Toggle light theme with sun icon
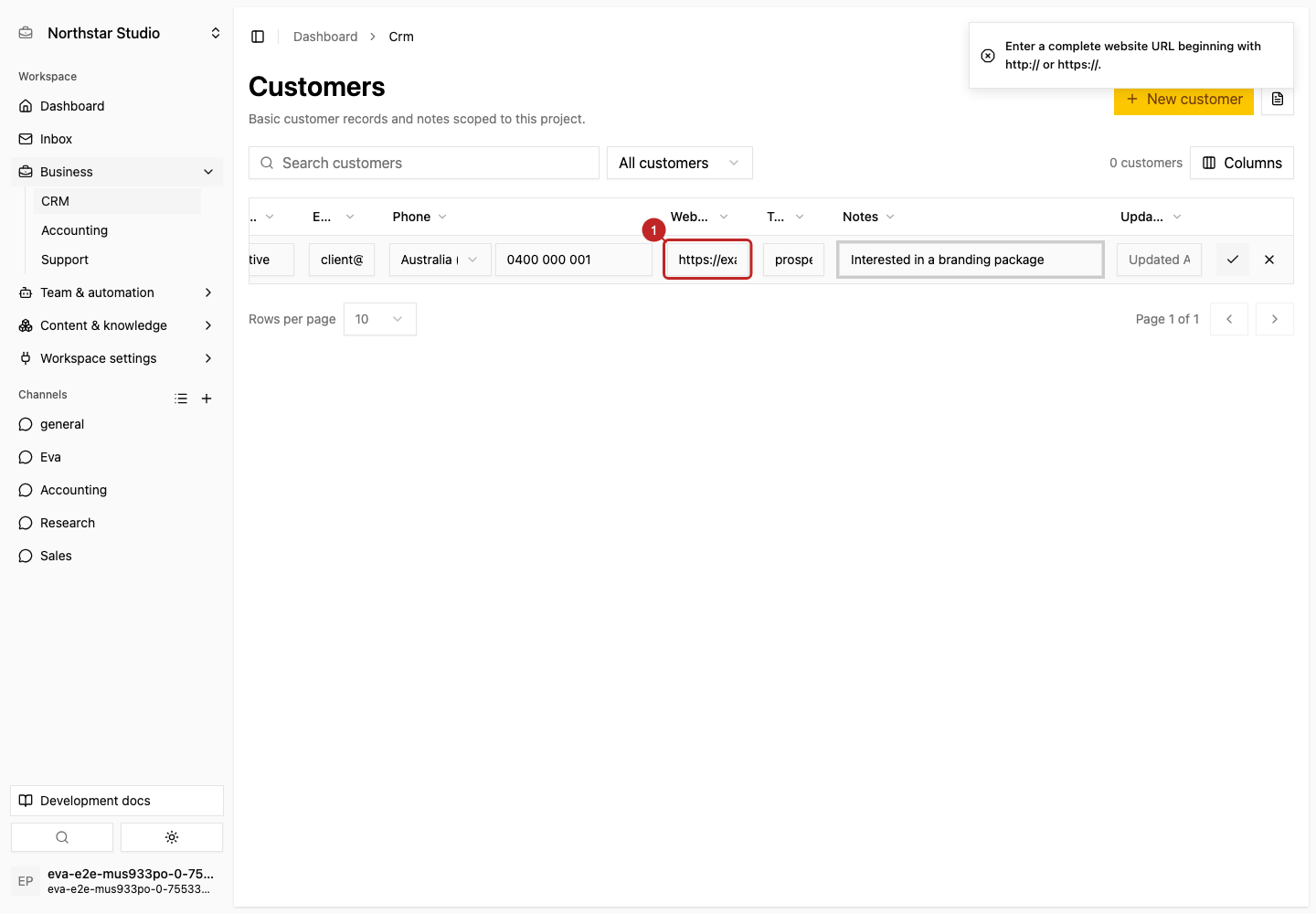Screen dimensions: 1316x914 (x=172, y=837)
